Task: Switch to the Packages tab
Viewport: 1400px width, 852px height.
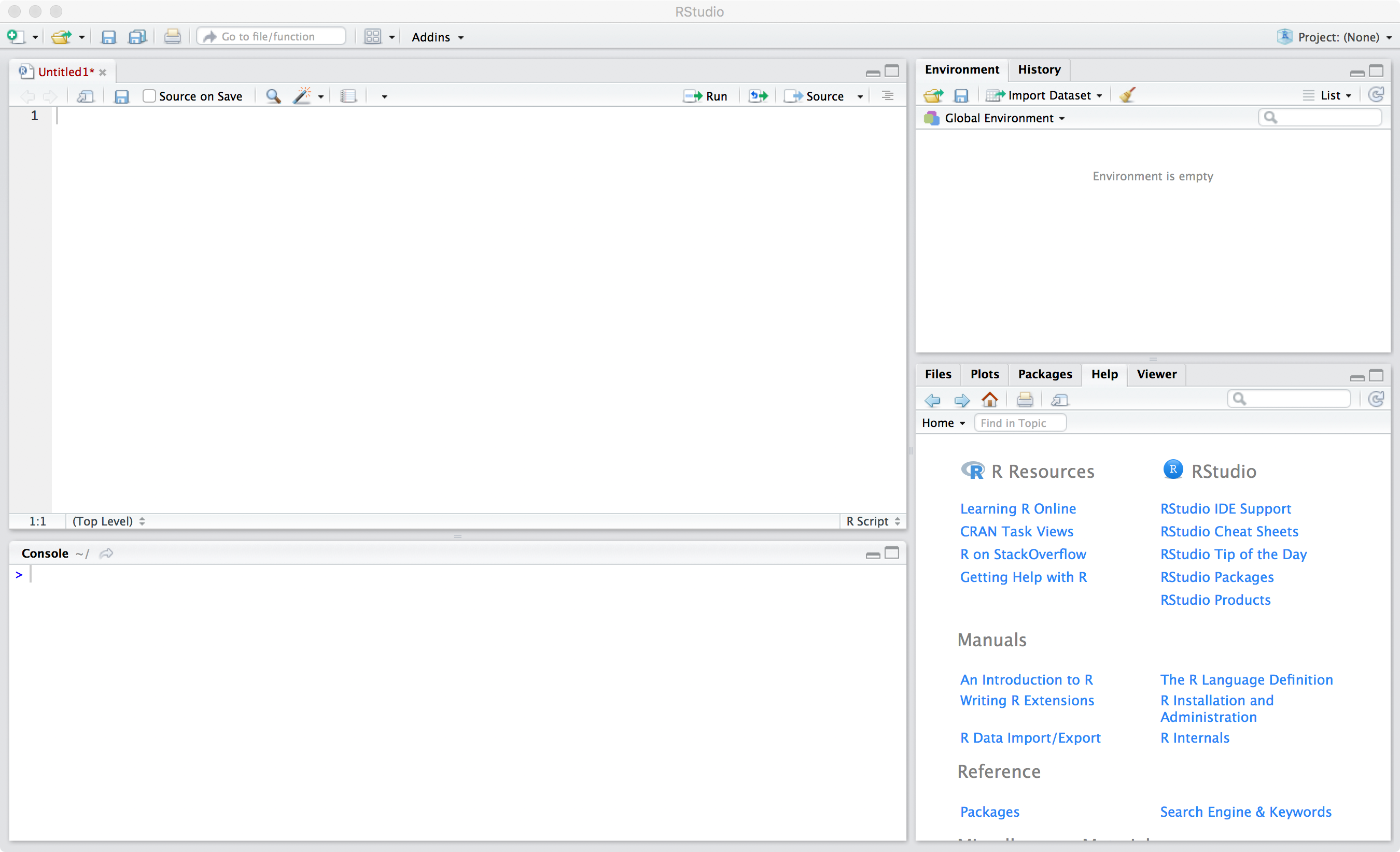Action: (1045, 374)
